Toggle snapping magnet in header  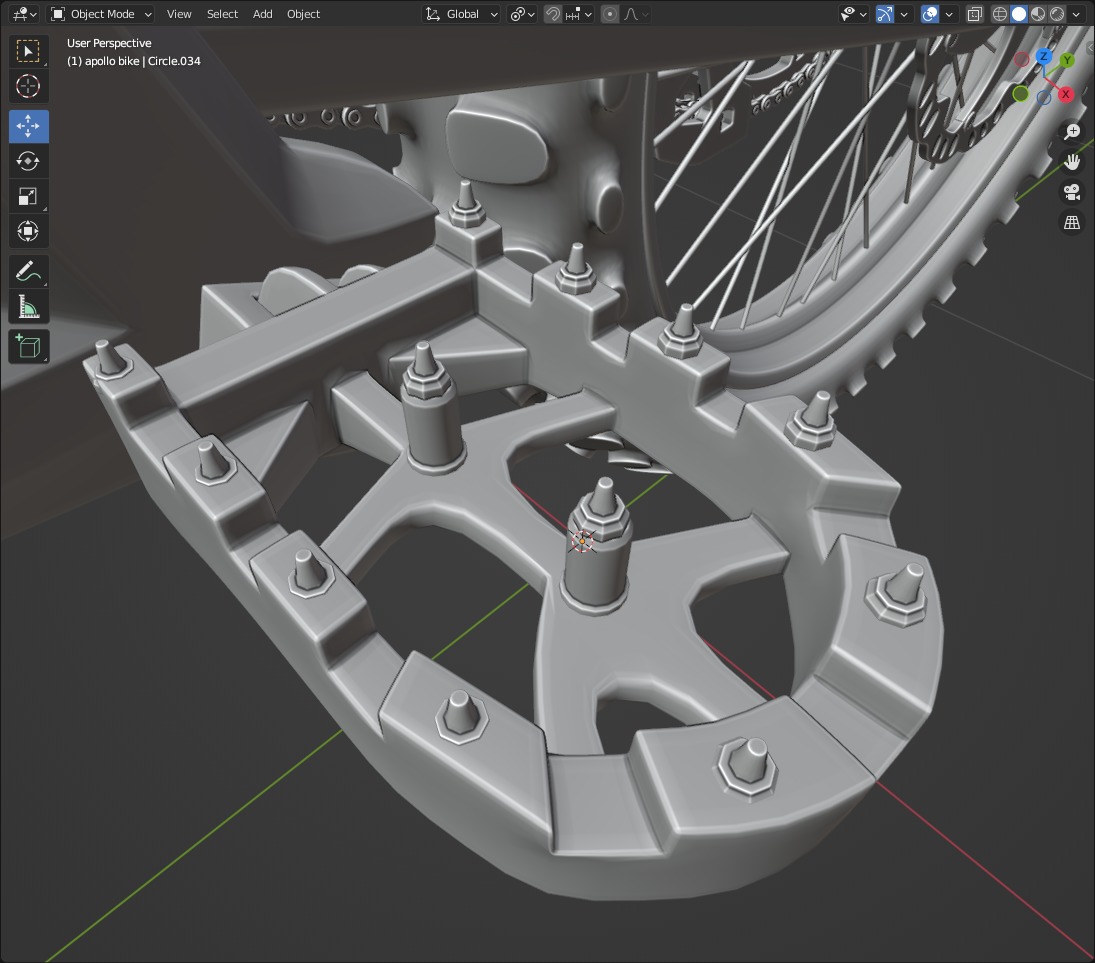coord(553,14)
